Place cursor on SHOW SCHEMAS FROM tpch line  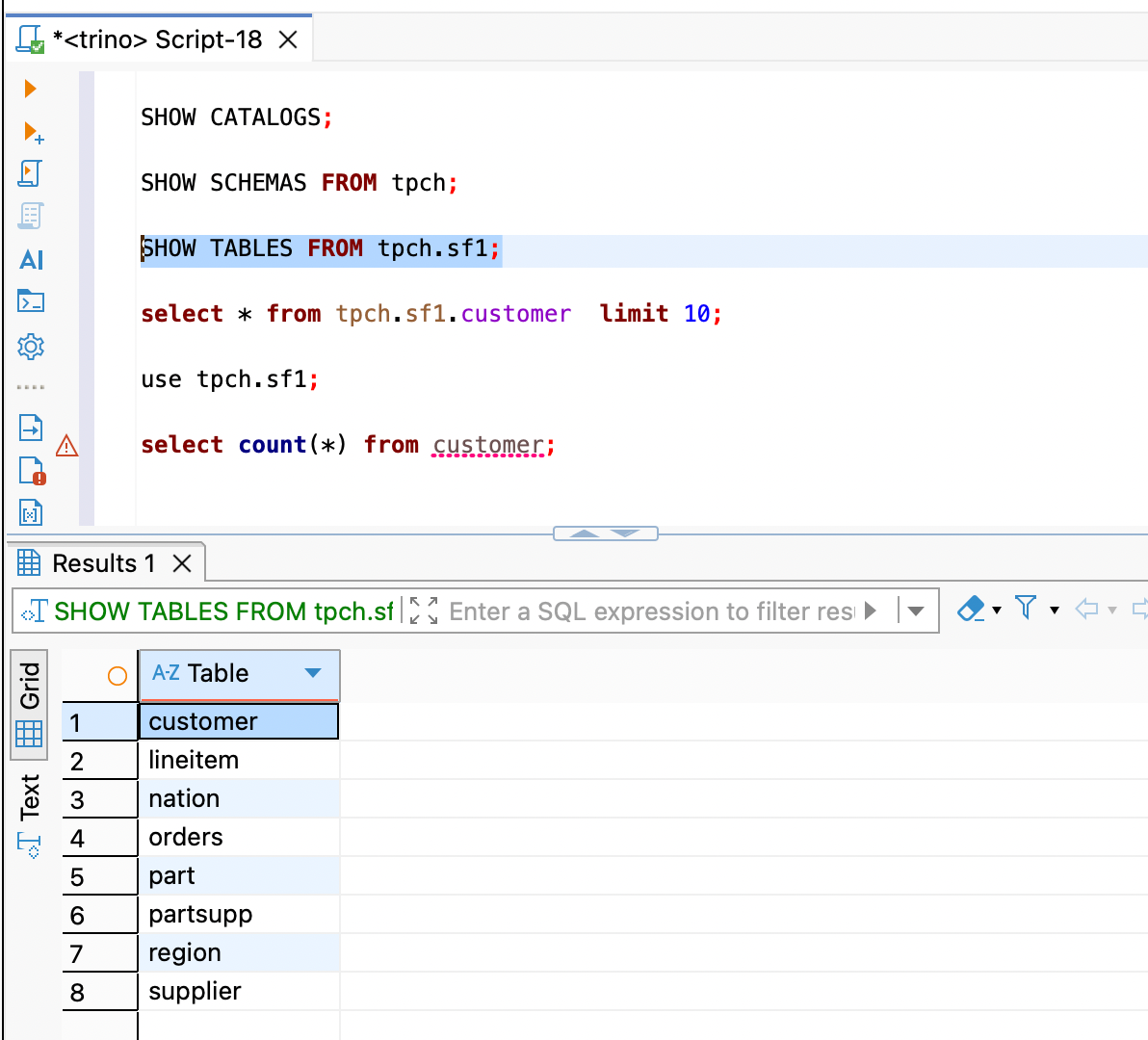[300, 182]
